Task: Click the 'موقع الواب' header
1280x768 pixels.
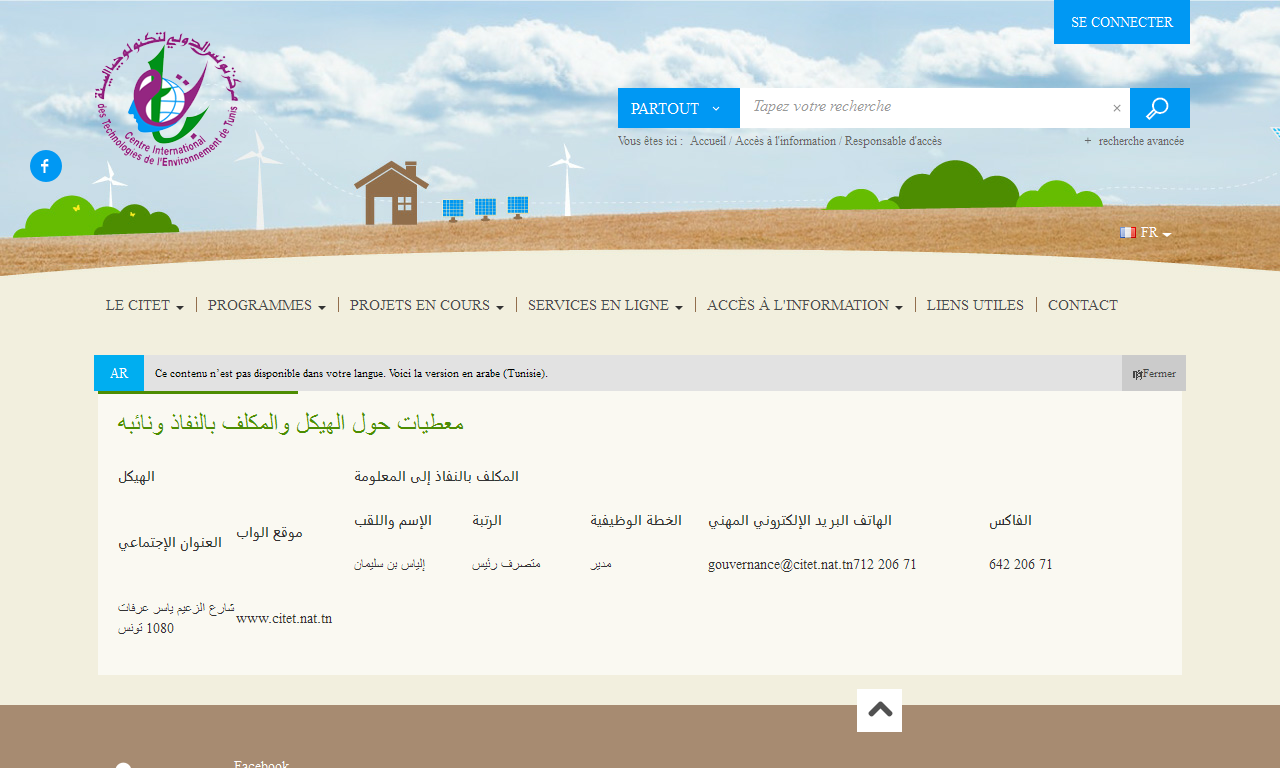Action: 269,532
